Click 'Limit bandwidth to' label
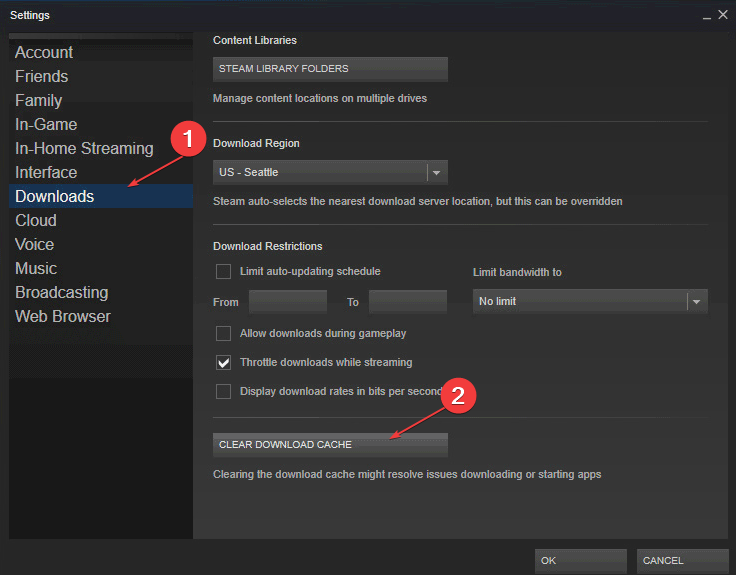 (x=517, y=272)
